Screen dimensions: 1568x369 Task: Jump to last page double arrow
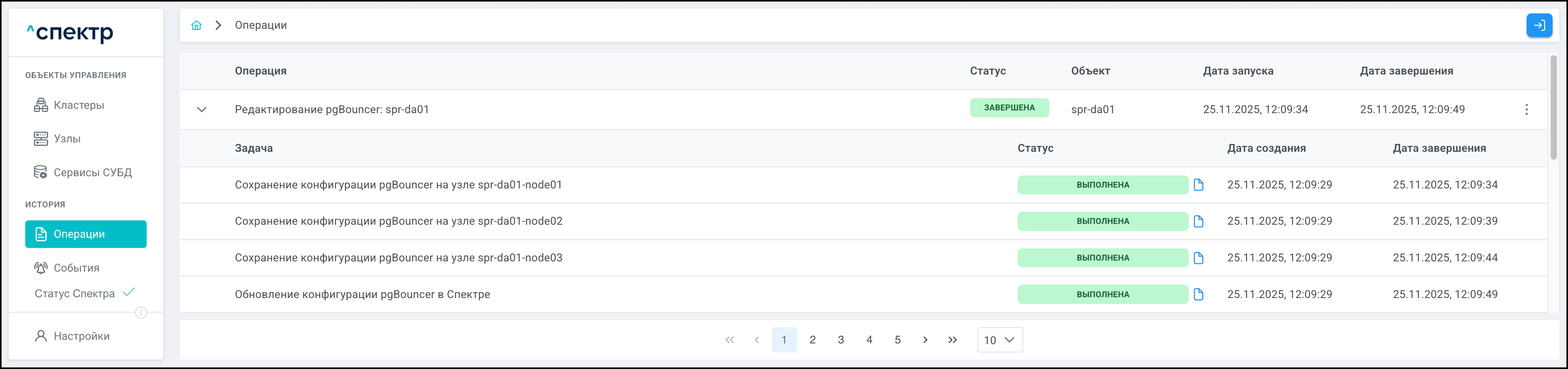coord(953,340)
